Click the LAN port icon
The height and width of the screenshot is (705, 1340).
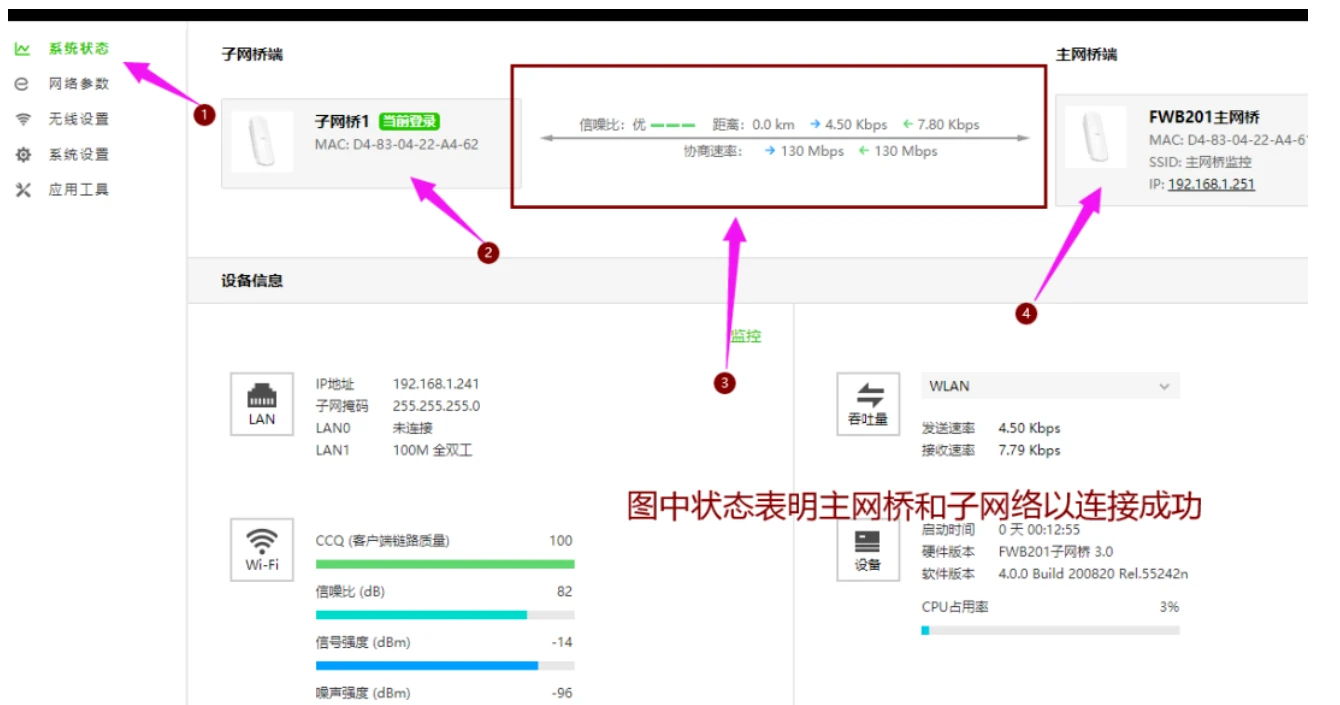(261, 404)
